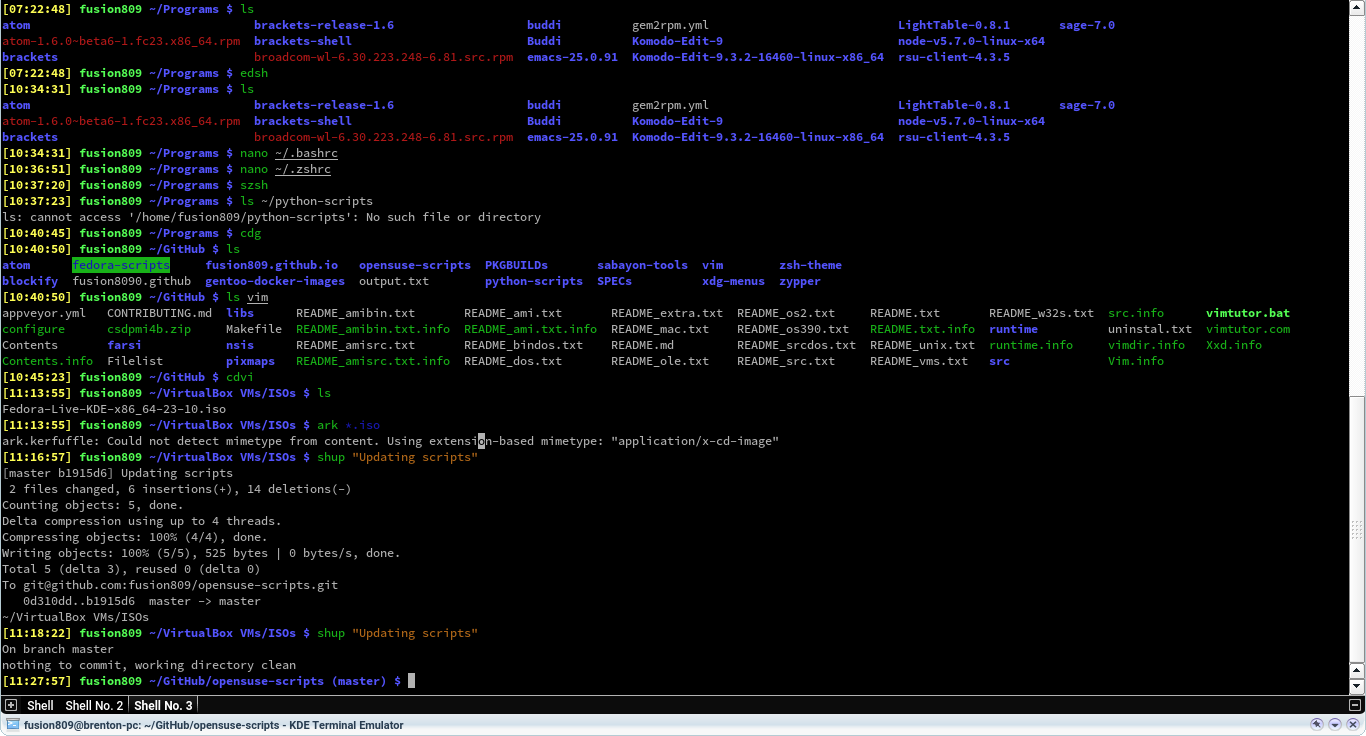Pin window with the title bar pin icon
The width and height of the screenshot is (1366, 736).
point(1317,725)
